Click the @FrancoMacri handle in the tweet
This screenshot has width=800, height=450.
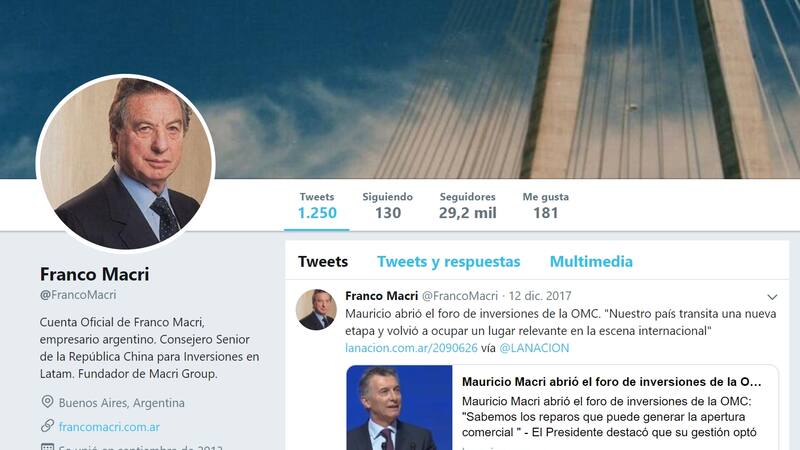tap(460, 296)
